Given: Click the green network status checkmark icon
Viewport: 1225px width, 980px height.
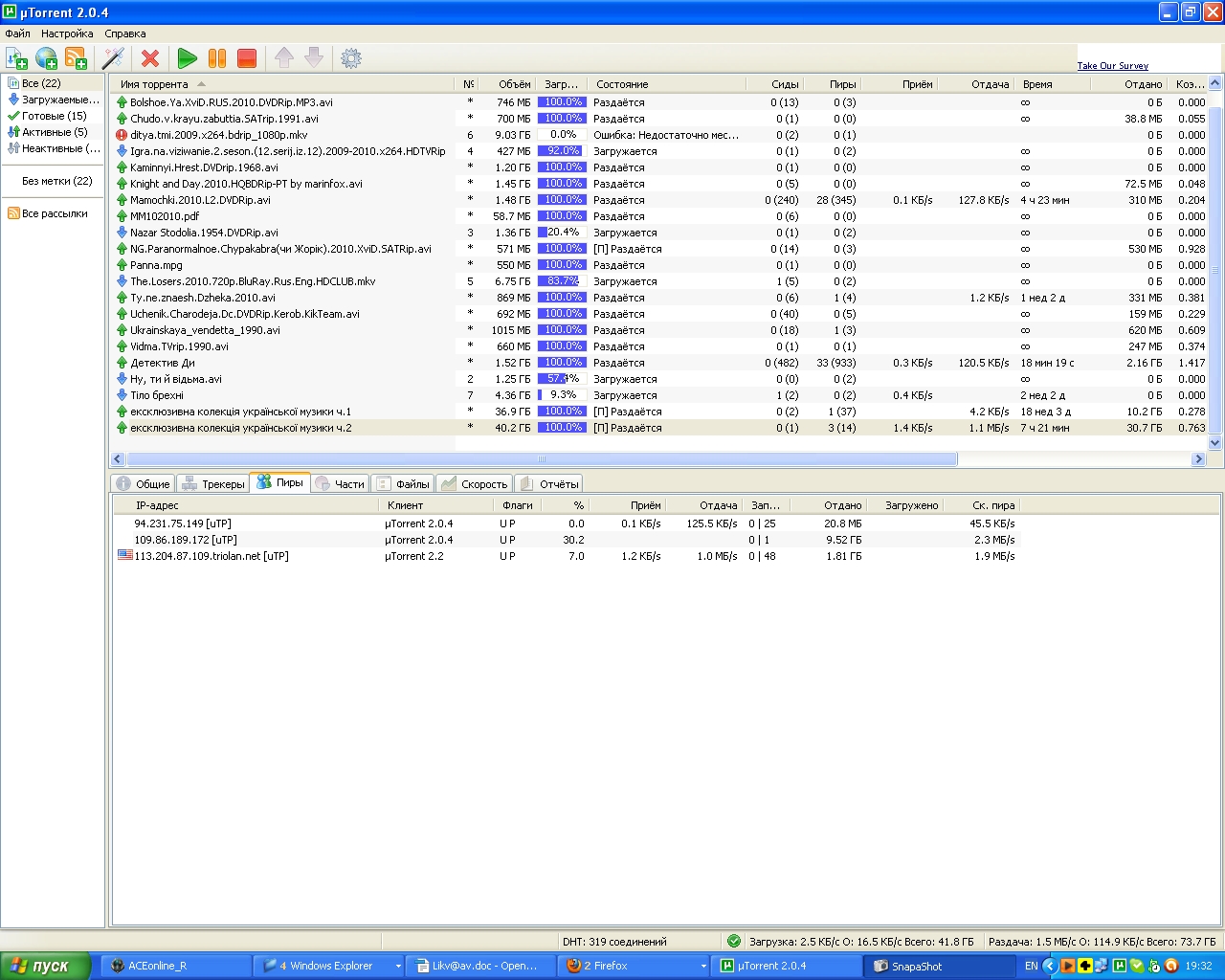Looking at the screenshot, I should coord(734,941).
